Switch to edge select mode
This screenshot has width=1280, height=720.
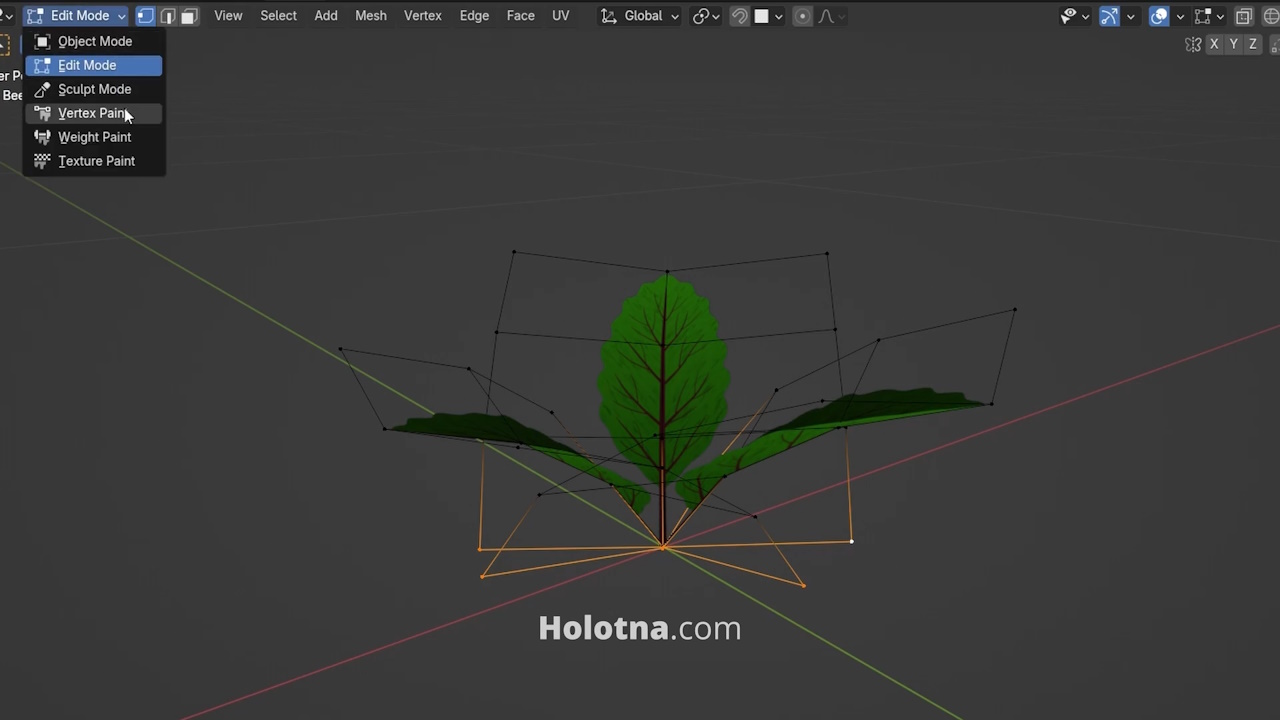(167, 16)
